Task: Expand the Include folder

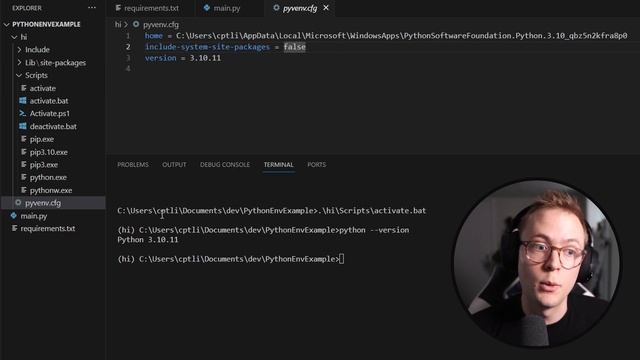Action: 19,50
